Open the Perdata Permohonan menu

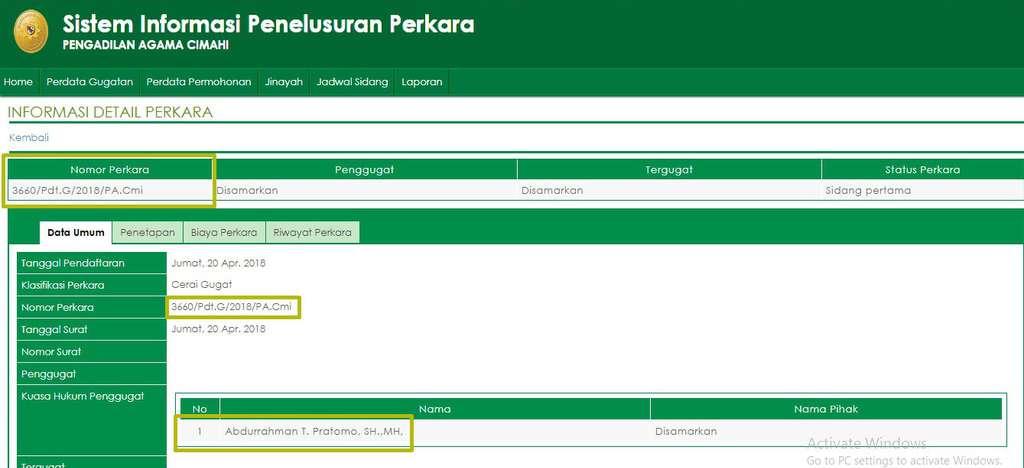[199, 82]
